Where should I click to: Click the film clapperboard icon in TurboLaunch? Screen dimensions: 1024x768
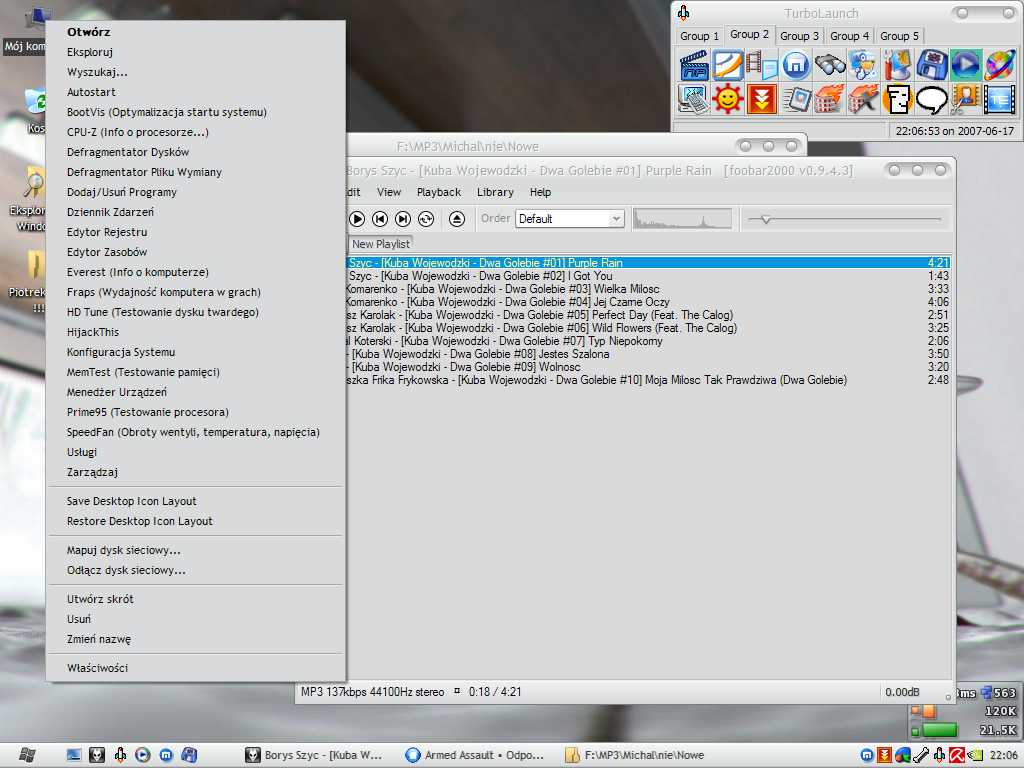tap(693, 66)
